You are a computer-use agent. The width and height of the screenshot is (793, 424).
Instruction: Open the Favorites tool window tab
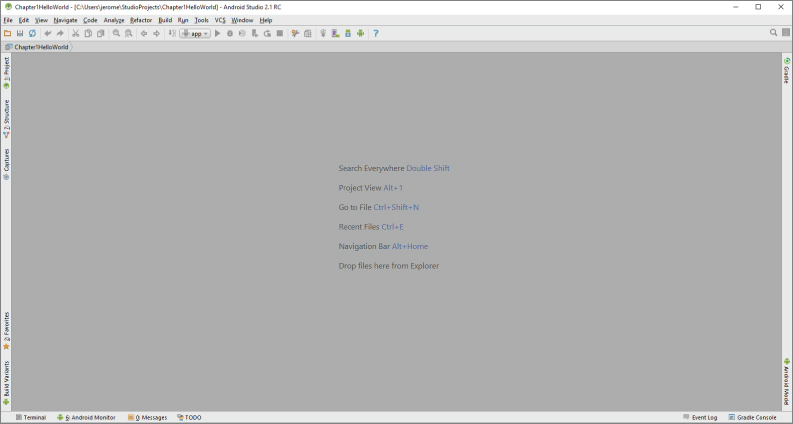coord(7,331)
